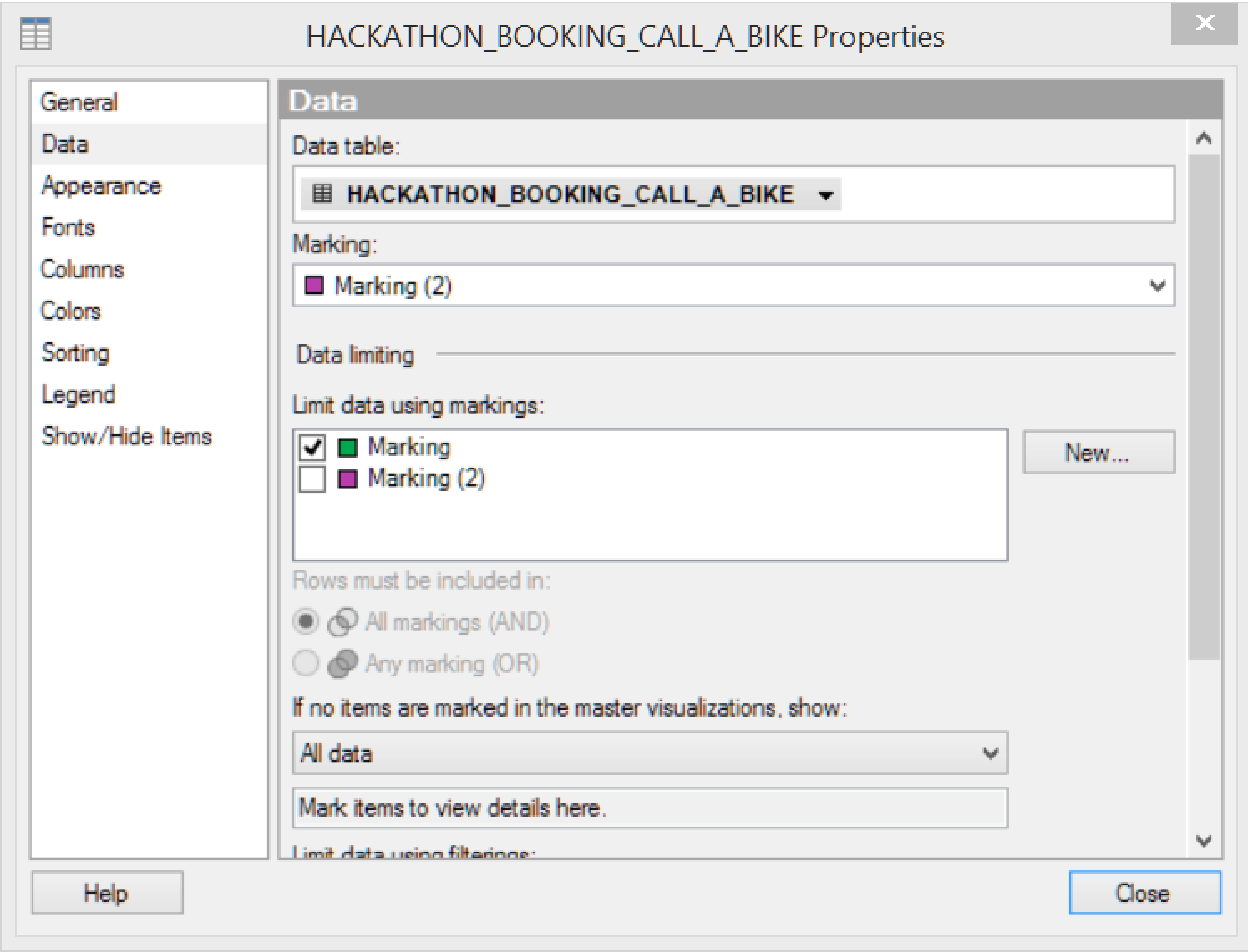Viewport: 1248px width, 952px height.
Task: Click the table icon in title bar
Action: (x=36, y=34)
